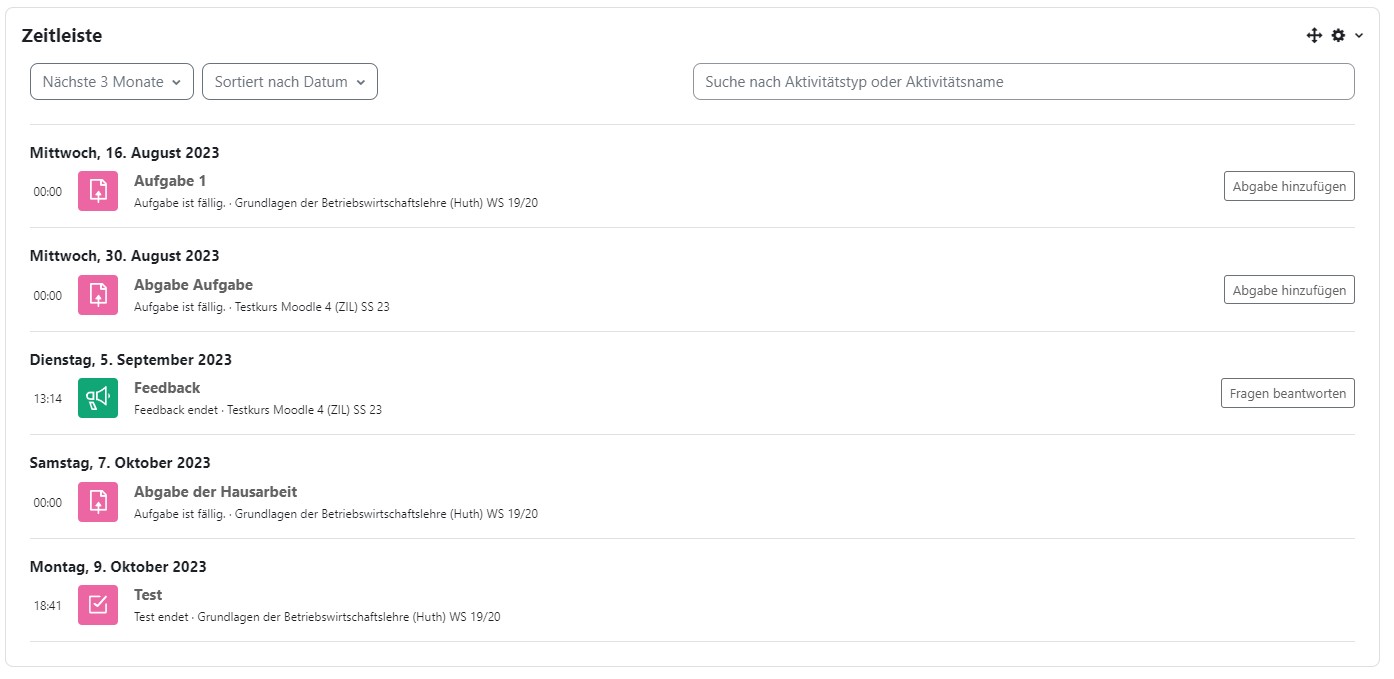Image resolution: width=1394 pixels, height=679 pixels.
Task: Click the assignment icon for Abgabe Aufgabe
Action: pos(98,295)
